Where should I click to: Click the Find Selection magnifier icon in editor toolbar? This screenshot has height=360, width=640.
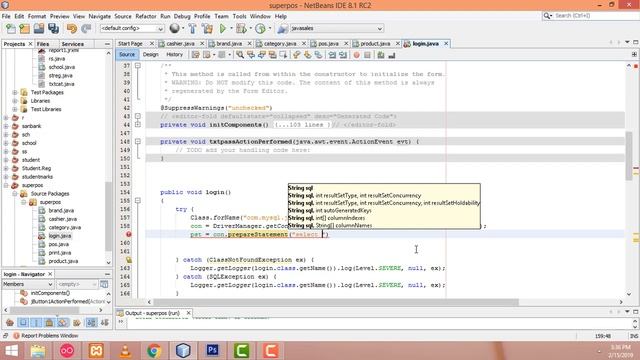coord(240,55)
